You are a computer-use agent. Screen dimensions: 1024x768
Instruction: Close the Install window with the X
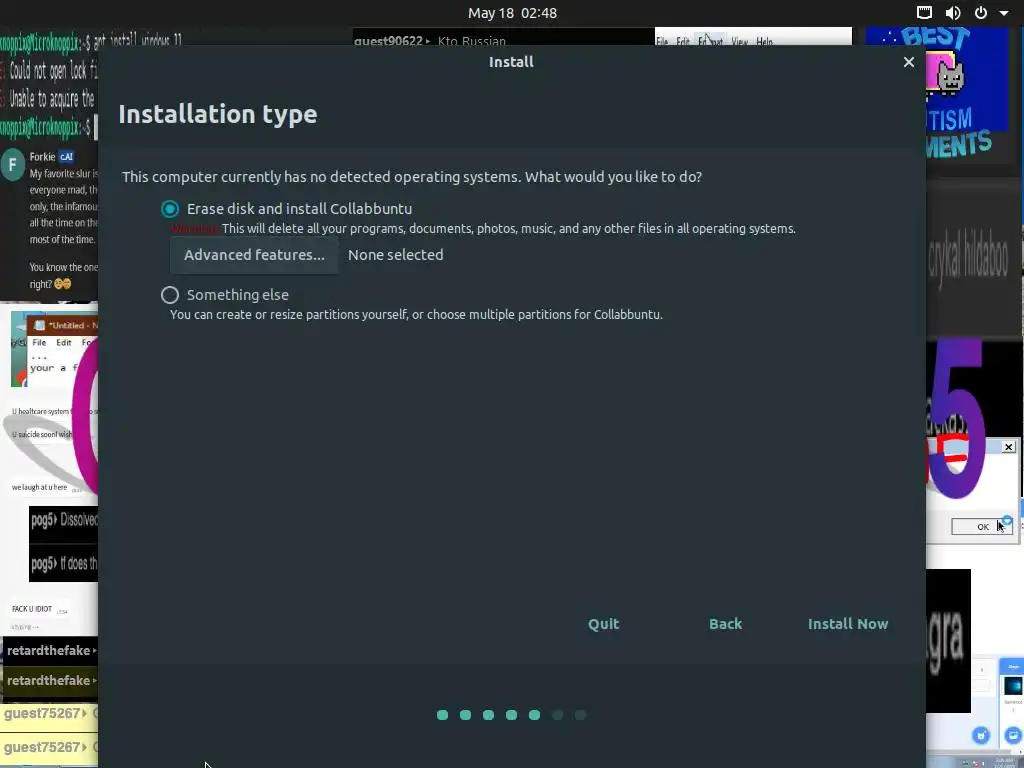(908, 62)
